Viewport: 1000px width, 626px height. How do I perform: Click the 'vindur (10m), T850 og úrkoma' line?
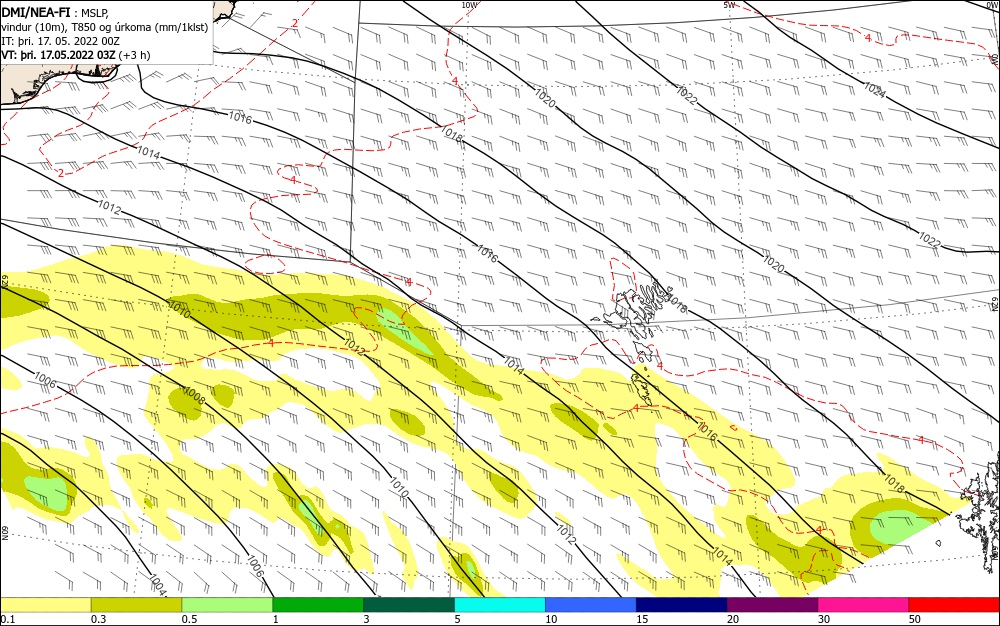click(x=105, y=27)
